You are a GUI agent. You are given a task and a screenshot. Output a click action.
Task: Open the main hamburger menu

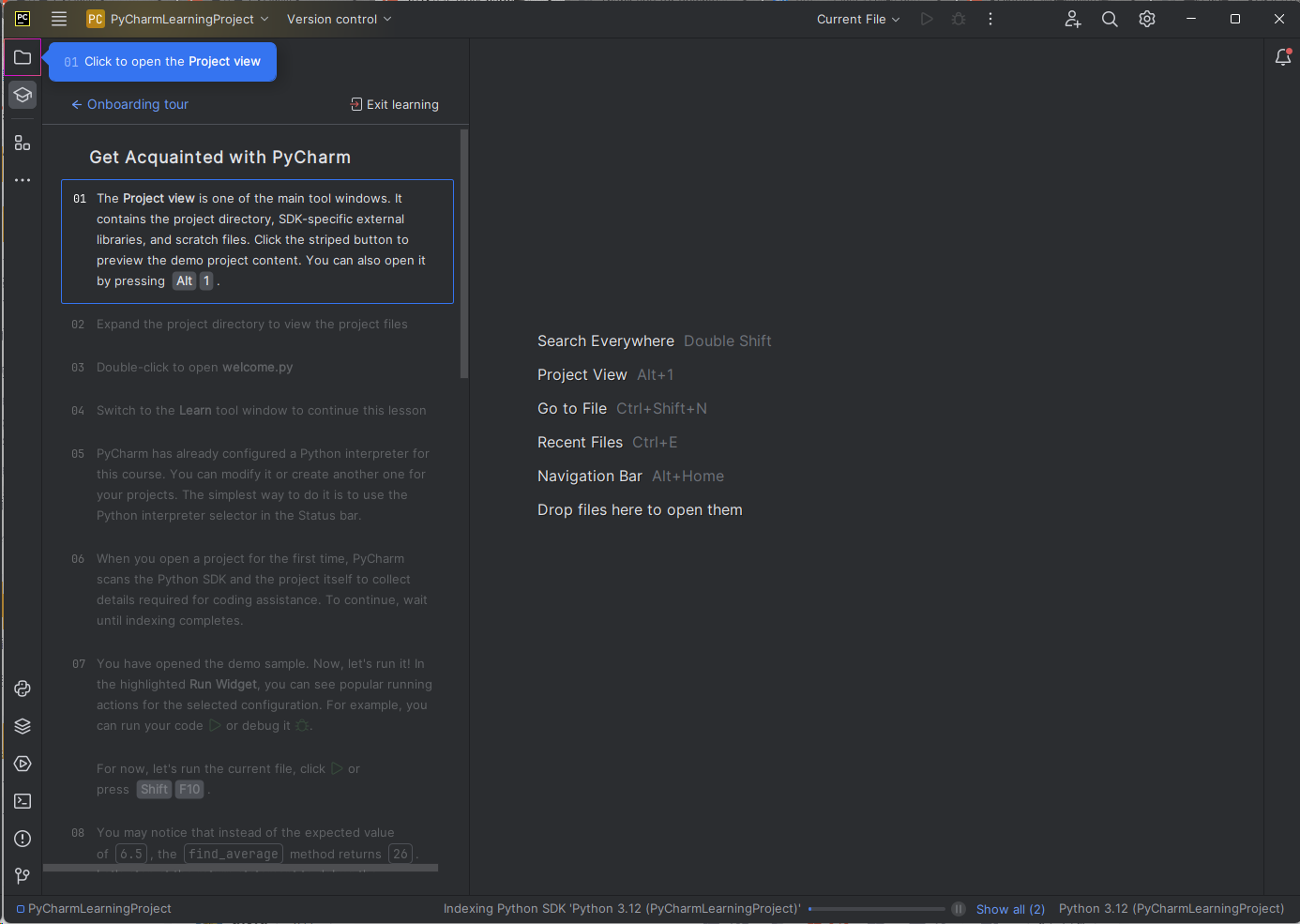pyautogui.click(x=59, y=19)
